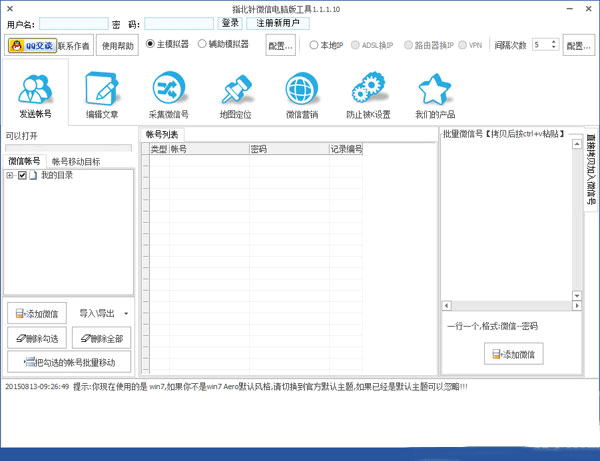Viewport: 600px width, 461px height.
Task: Click the batch box horizontal scrollbar track
Action: pyautogui.click(x=512, y=306)
